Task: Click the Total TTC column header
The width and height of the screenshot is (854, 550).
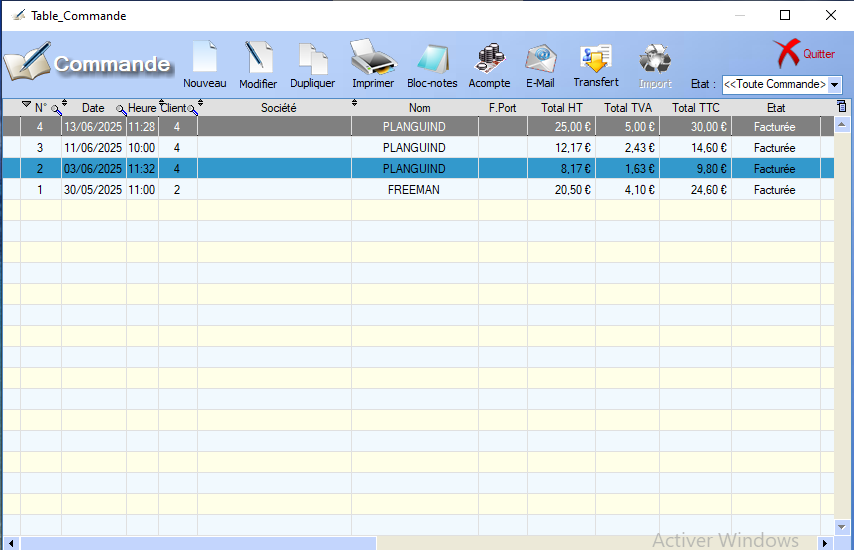Action: pyautogui.click(x=695, y=108)
